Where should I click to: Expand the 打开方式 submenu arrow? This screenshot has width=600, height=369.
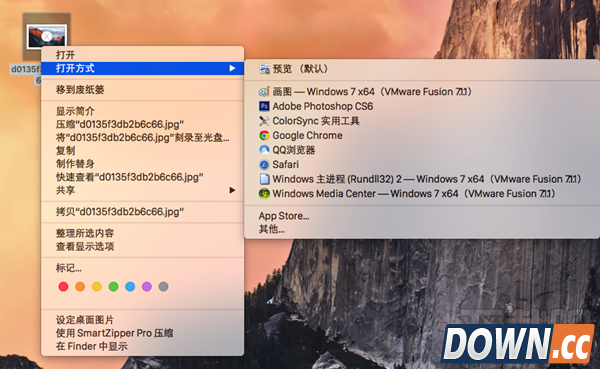click(x=232, y=68)
